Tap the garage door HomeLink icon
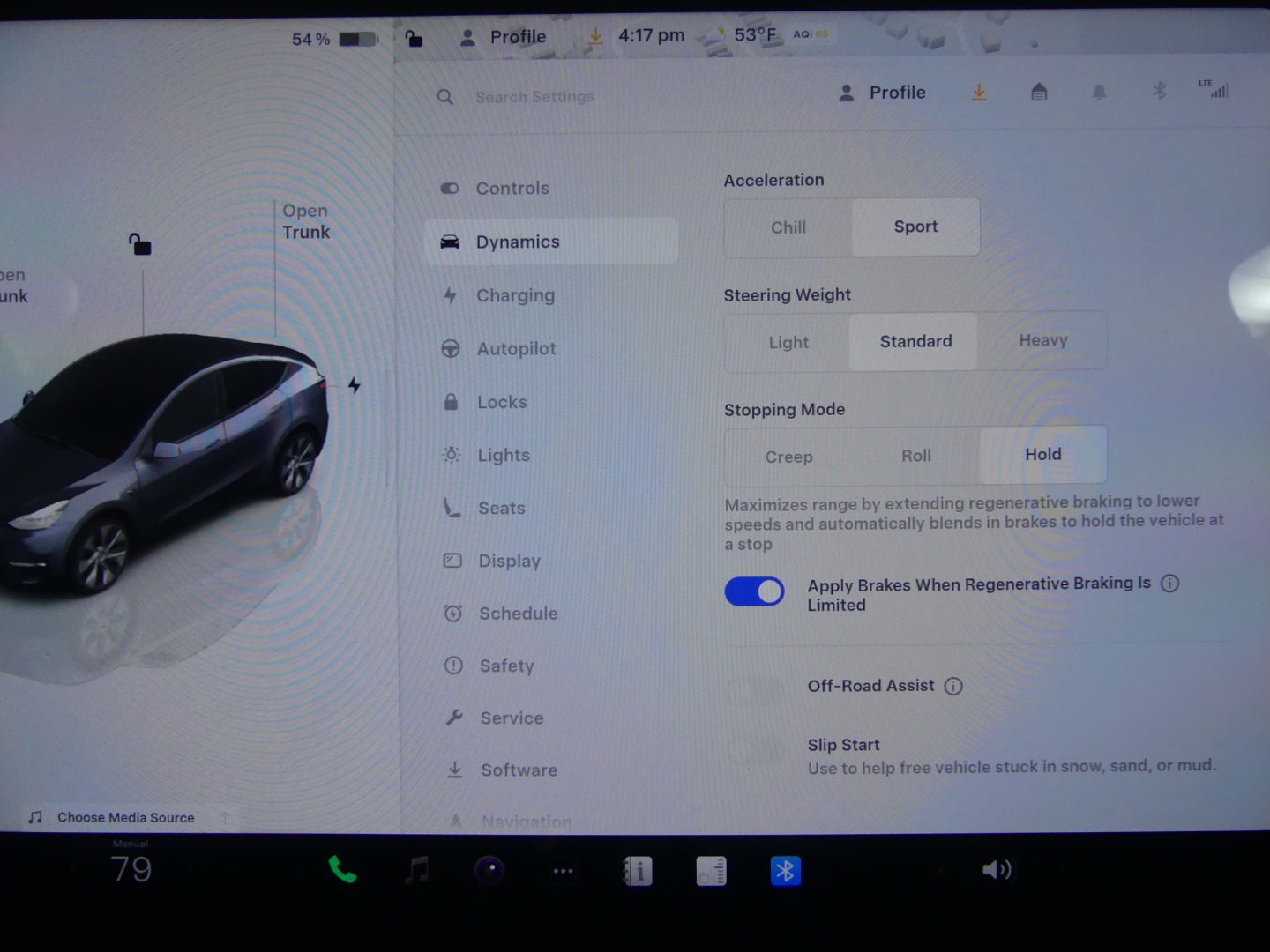Viewport: 1270px width, 952px height. 1039,92
